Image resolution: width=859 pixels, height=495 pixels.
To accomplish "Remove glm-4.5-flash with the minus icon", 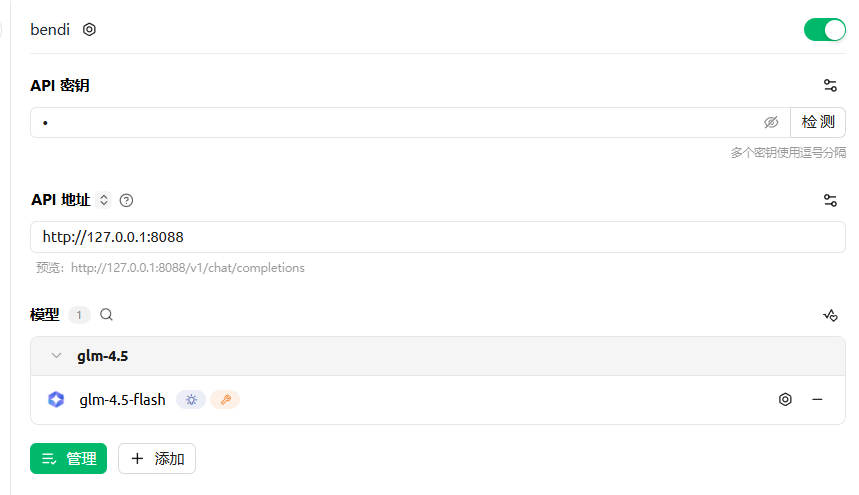I will (817, 400).
